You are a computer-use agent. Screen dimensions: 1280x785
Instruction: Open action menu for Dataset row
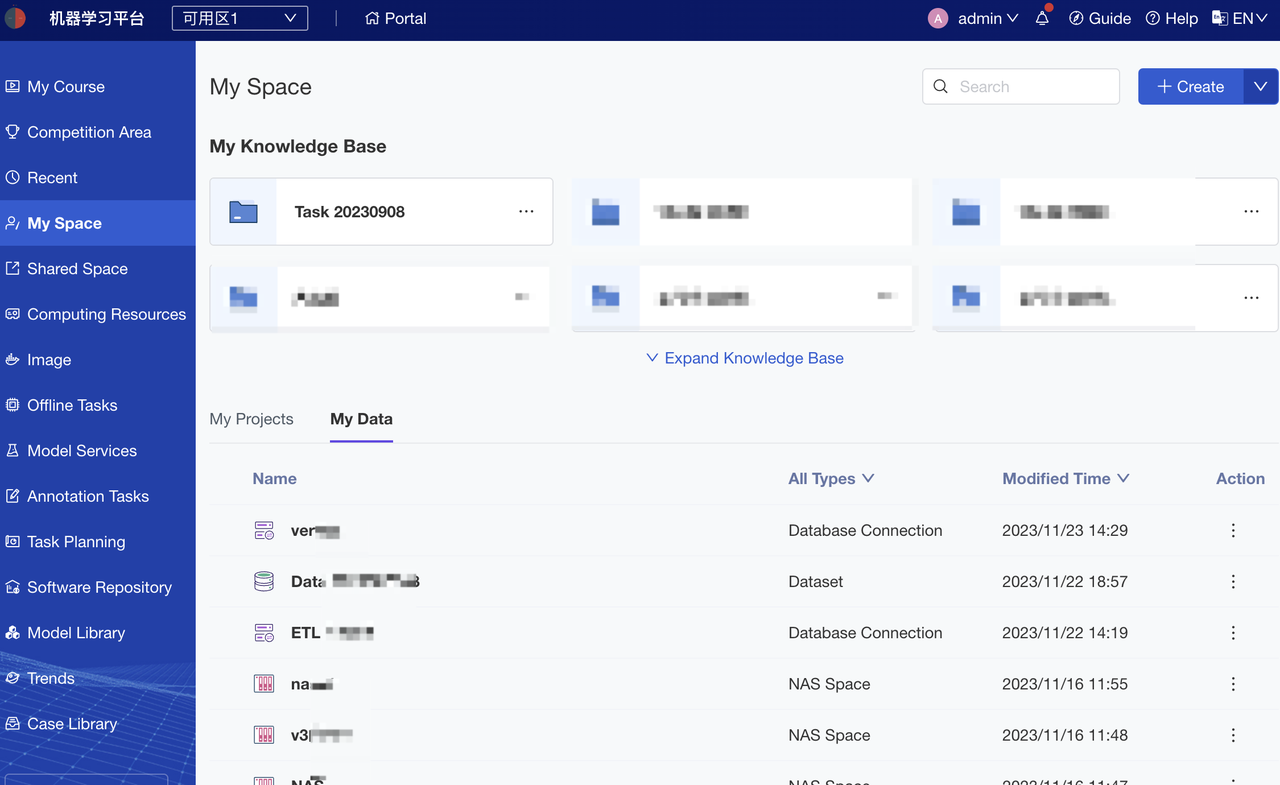click(x=1233, y=582)
